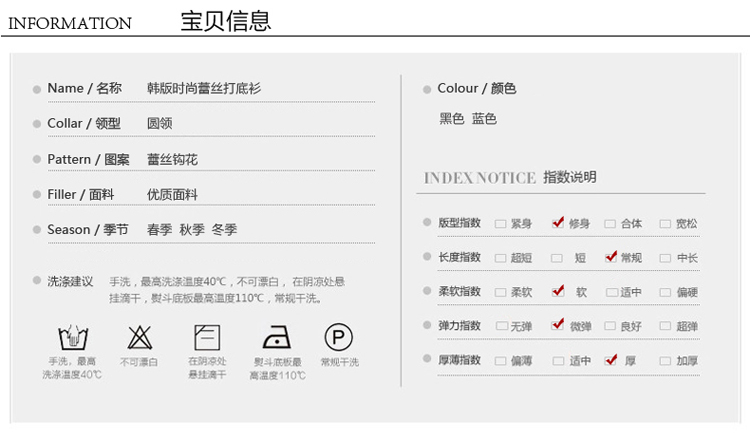Check the 加厚 thickness checkbox
This screenshot has width=750, height=435.
pos(665,360)
